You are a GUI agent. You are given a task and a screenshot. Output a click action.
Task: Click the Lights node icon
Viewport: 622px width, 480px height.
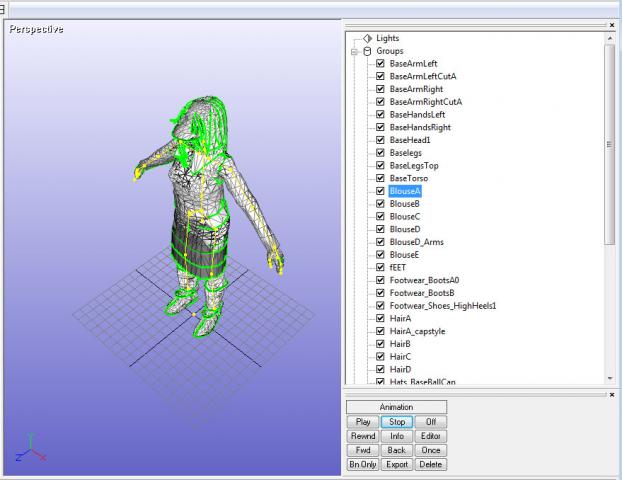367,38
